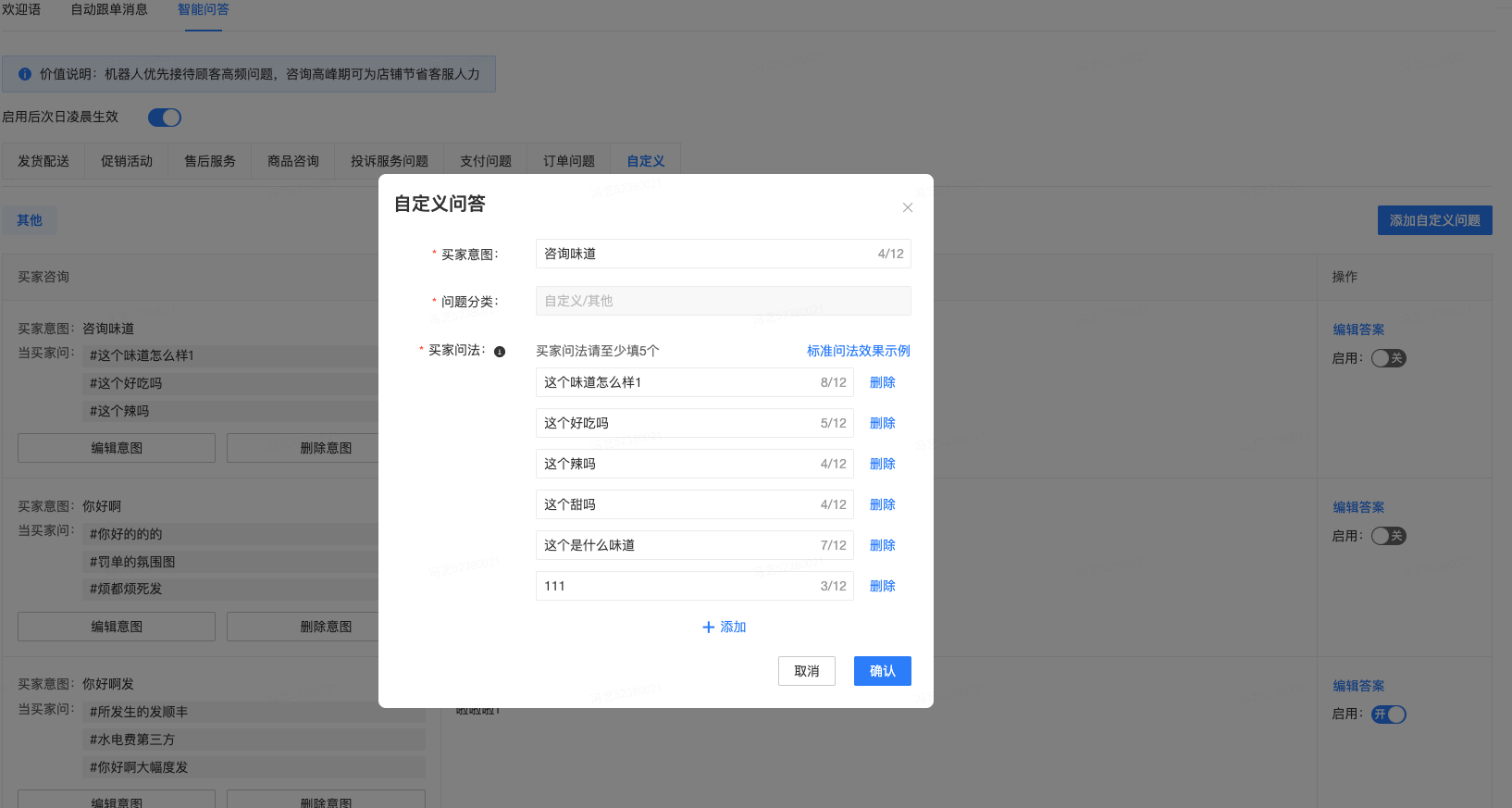Enable the 咨询味道 intent toggle
The height and width of the screenshot is (808, 1512).
[x=1388, y=358]
